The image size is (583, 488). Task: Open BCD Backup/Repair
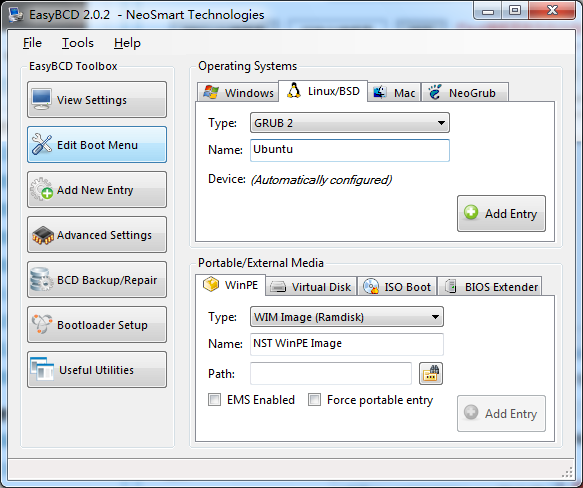pos(97,279)
